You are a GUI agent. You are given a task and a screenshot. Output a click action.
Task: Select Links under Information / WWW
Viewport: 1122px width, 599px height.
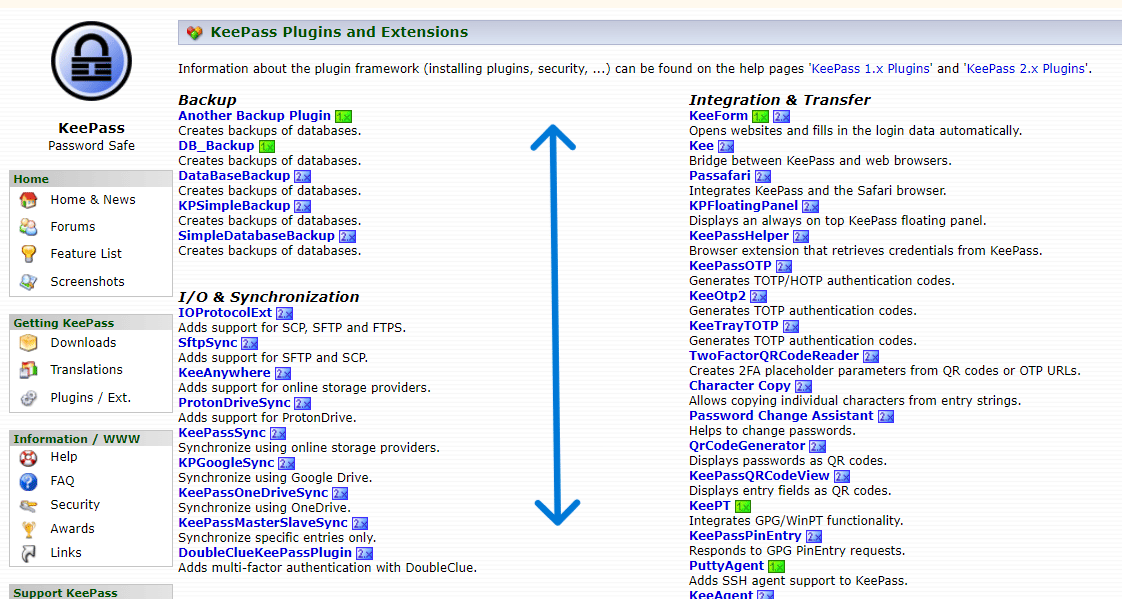tap(68, 552)
